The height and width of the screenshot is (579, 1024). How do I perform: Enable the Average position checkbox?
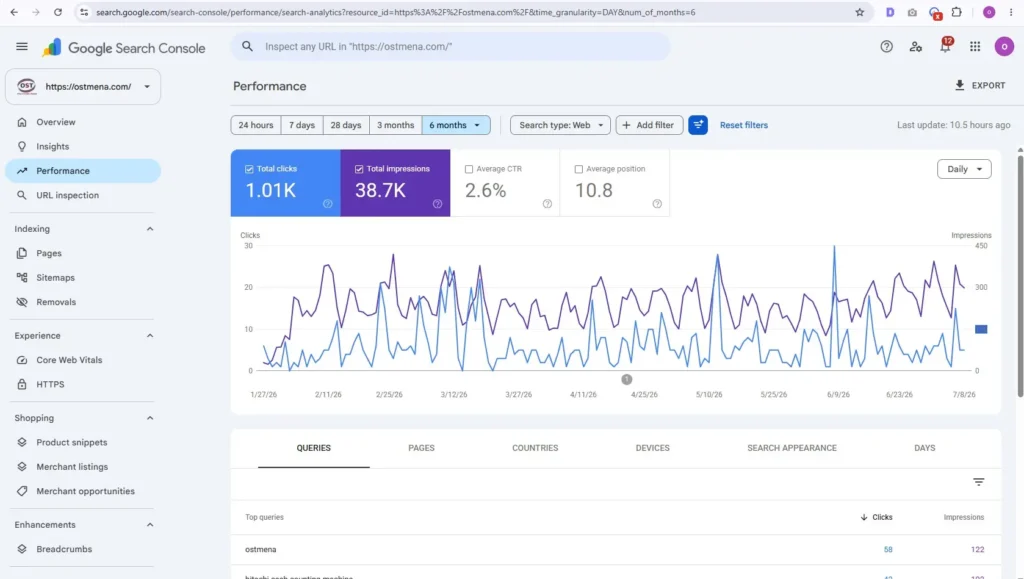(x=578, y=169)
